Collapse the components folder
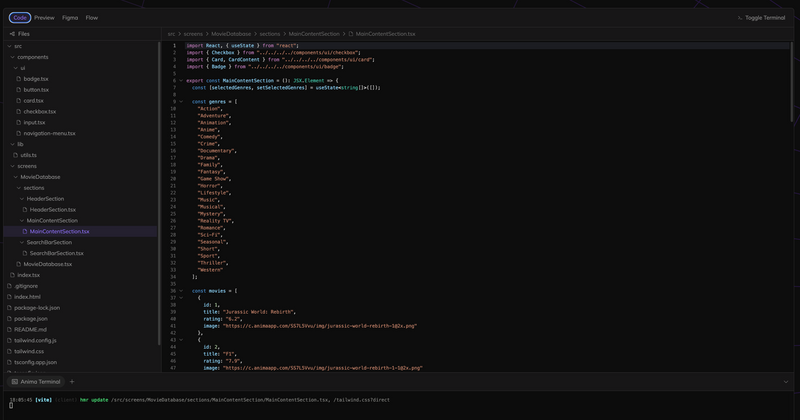Screen dimensions: 800x420 pyautogui.click(x=13, y=57)
